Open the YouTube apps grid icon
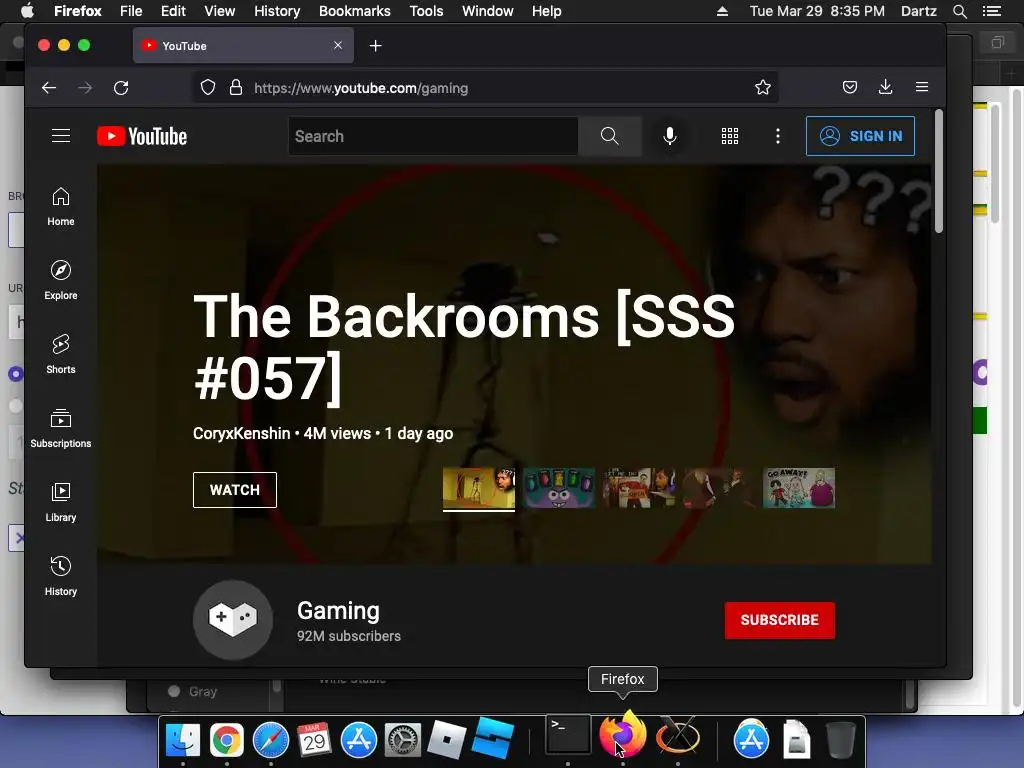 pyautogui.click(x=729, y=136)
